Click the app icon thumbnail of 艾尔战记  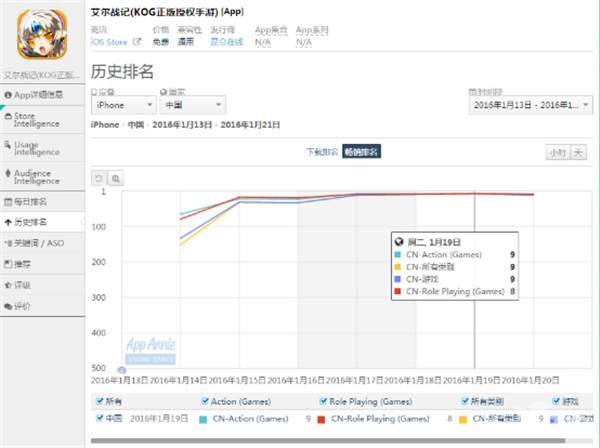pyautogui.click(x=42, y=35)
